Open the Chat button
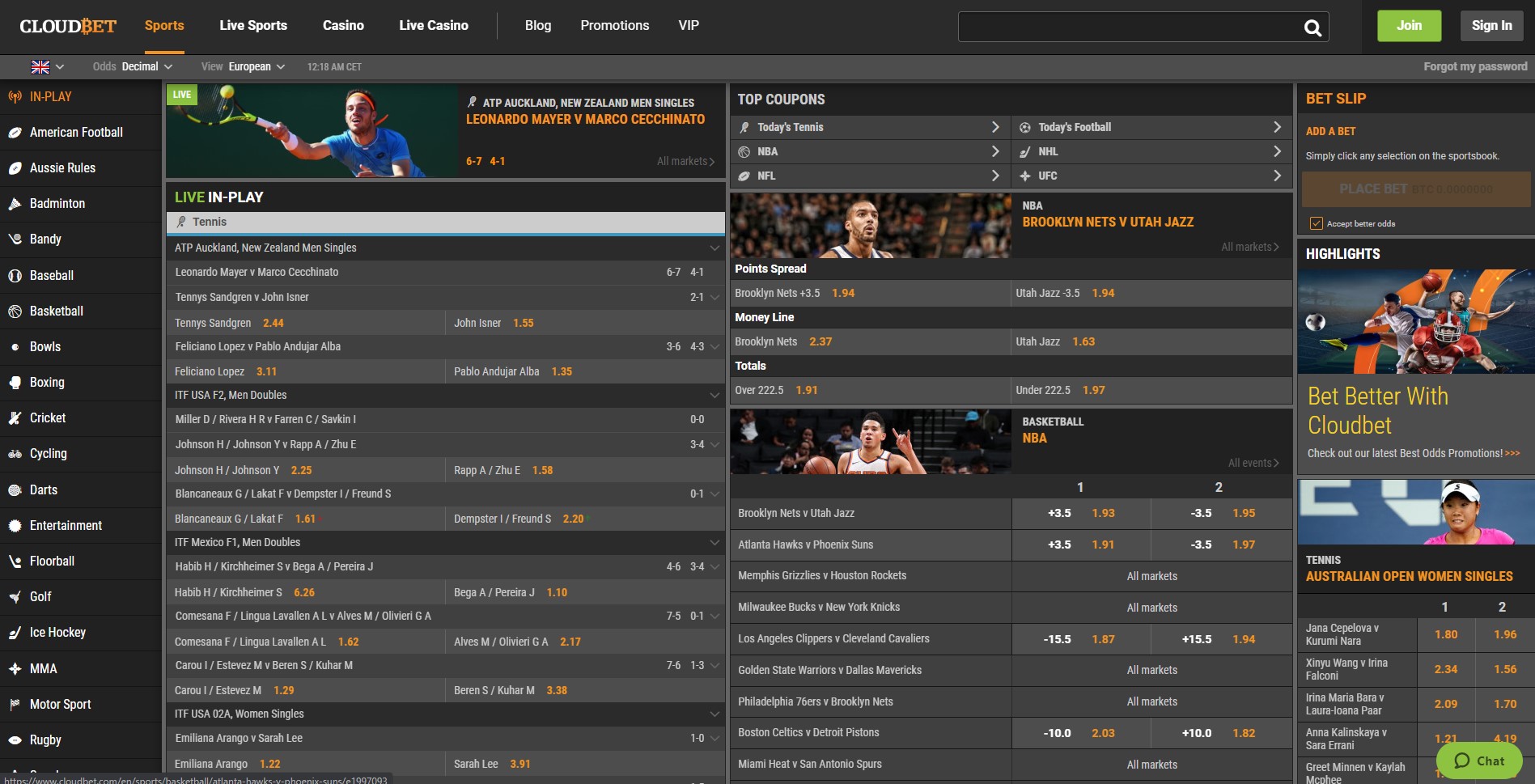1535x784 pixels. point(1479,761)
